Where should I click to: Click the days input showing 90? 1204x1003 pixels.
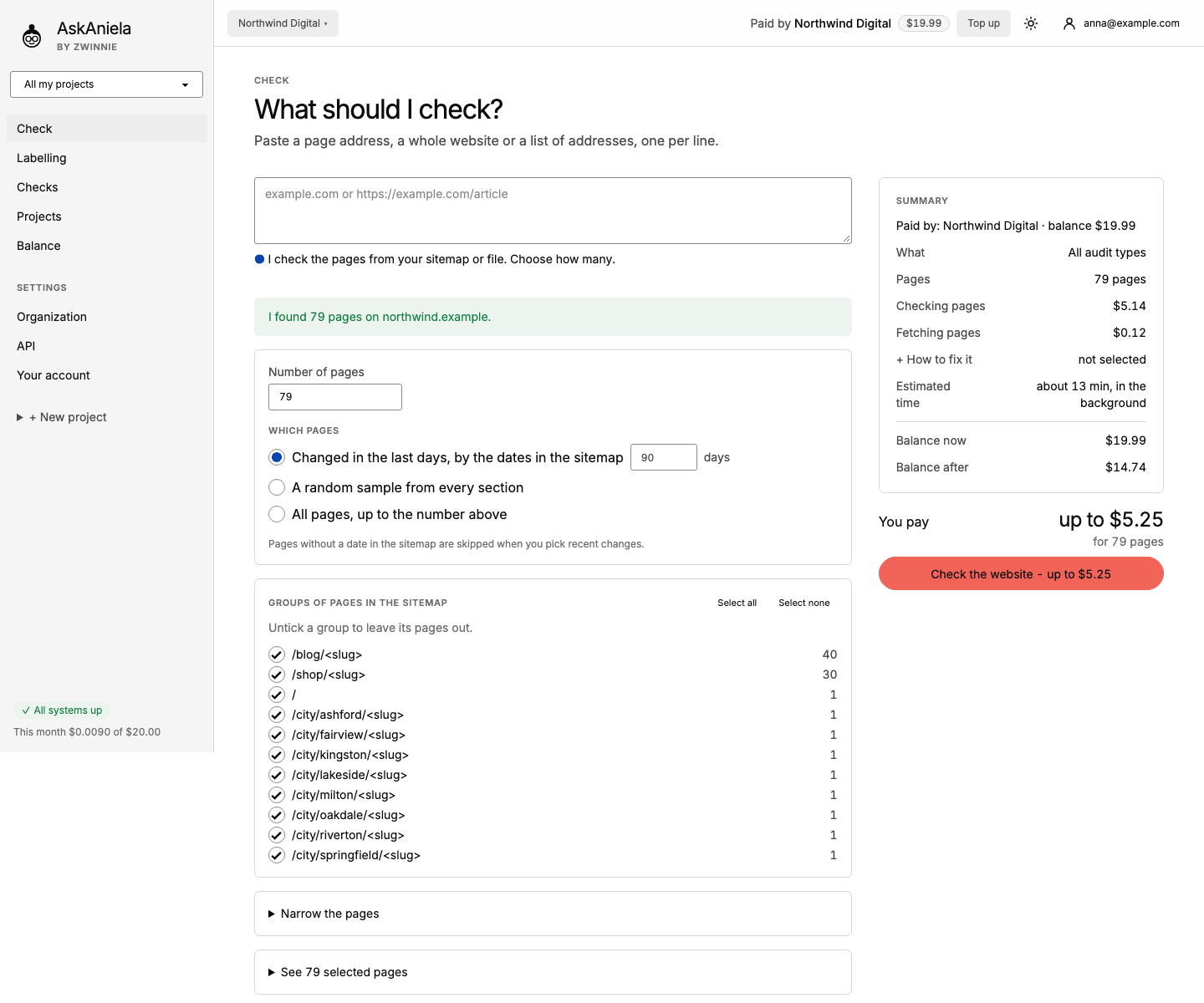664,457
